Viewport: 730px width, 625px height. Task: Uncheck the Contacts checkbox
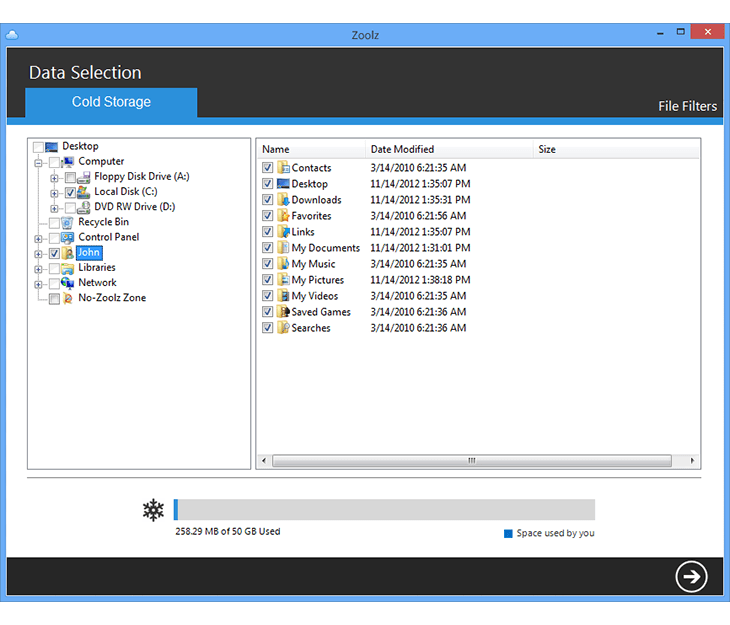267,168
